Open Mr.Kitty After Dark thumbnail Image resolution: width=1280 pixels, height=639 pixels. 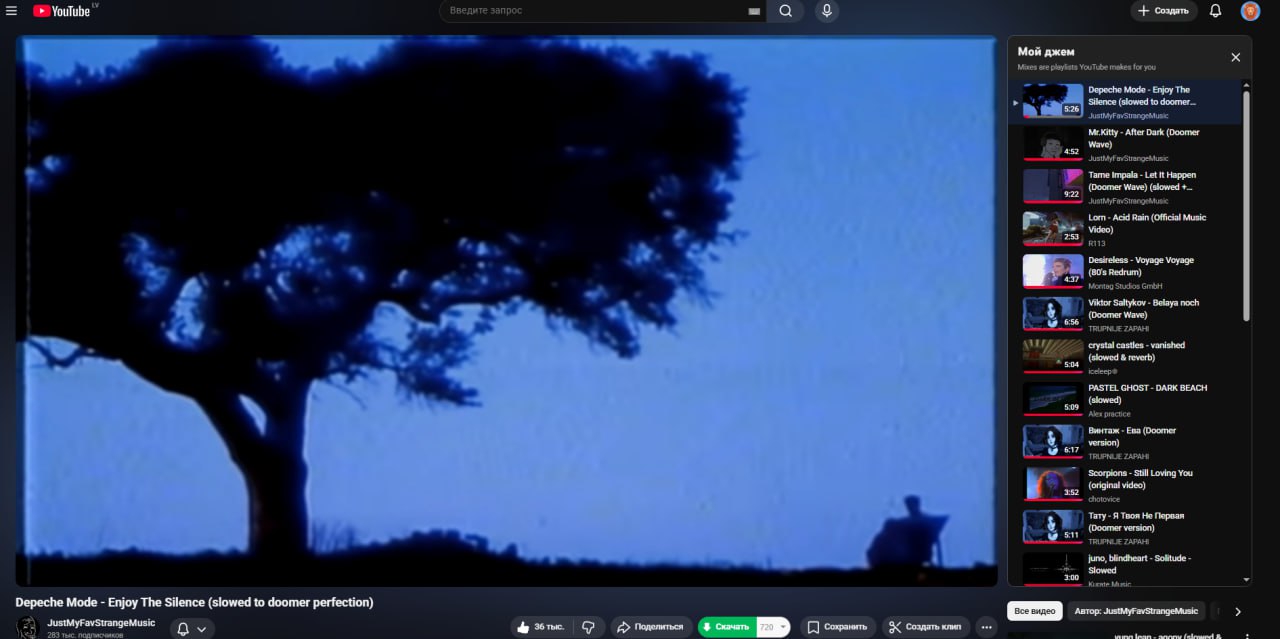(x=1052, y=143)
